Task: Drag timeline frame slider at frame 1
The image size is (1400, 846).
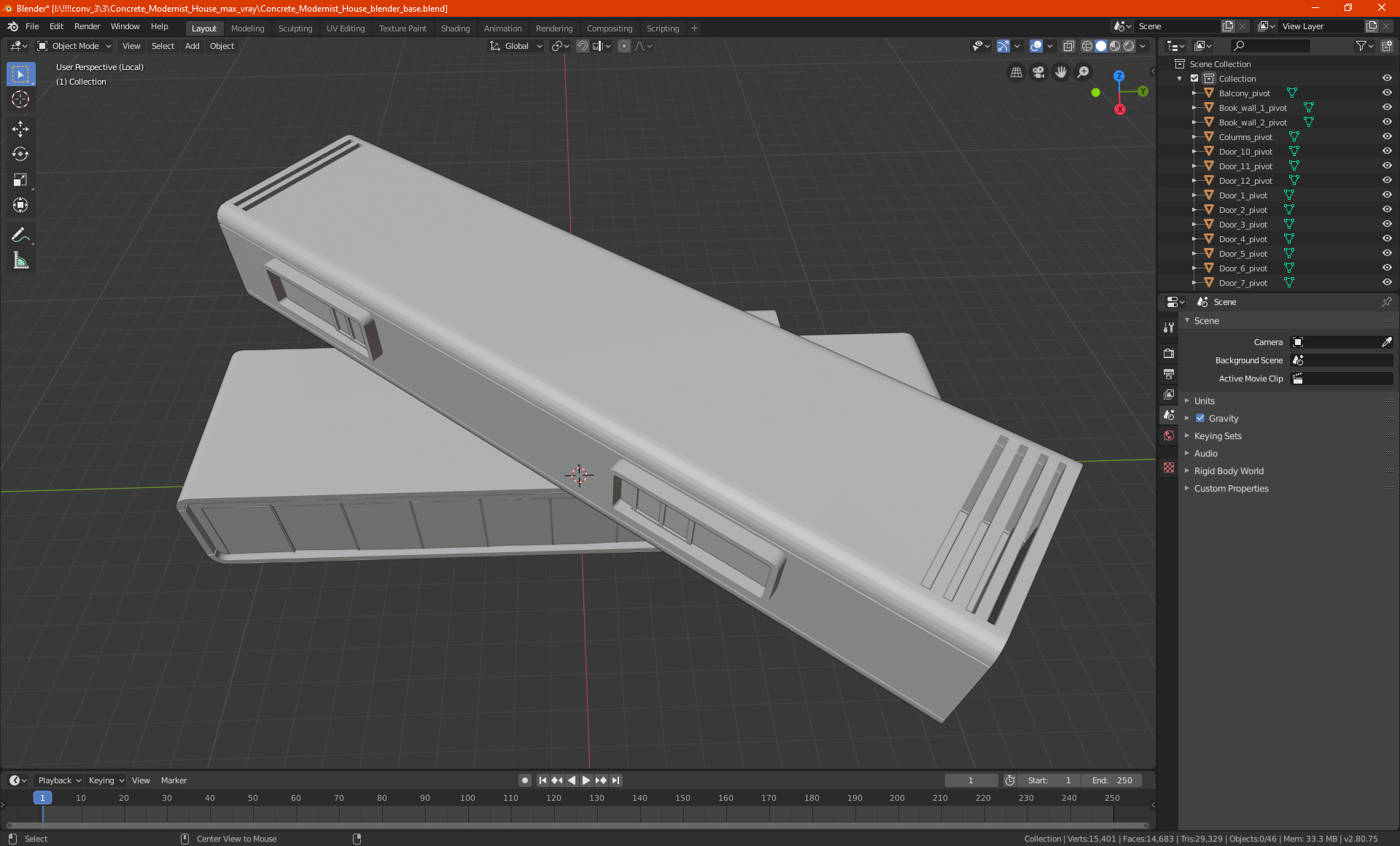Action: (x=42, y=798)
